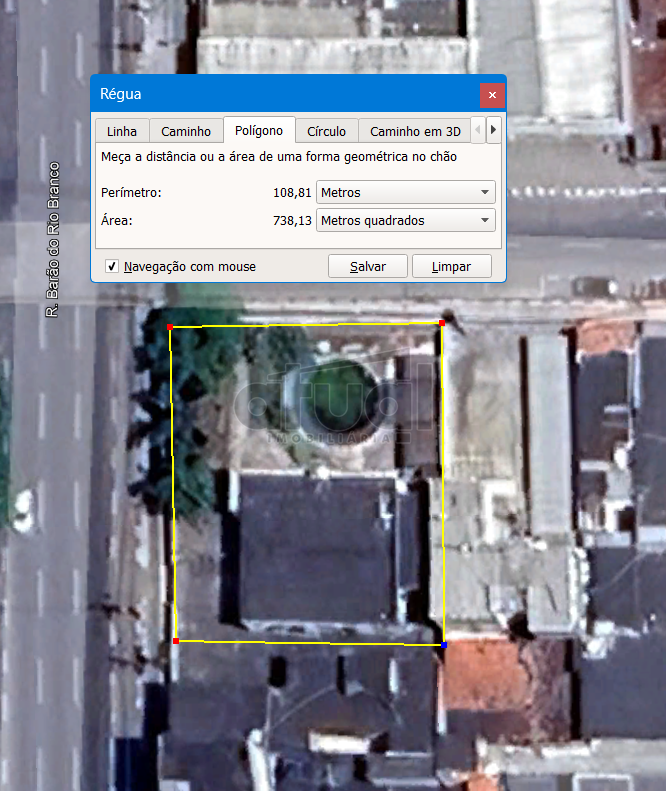Click the perimeter value 108,81
666x791 pixels.
click(x=292, y=192)
